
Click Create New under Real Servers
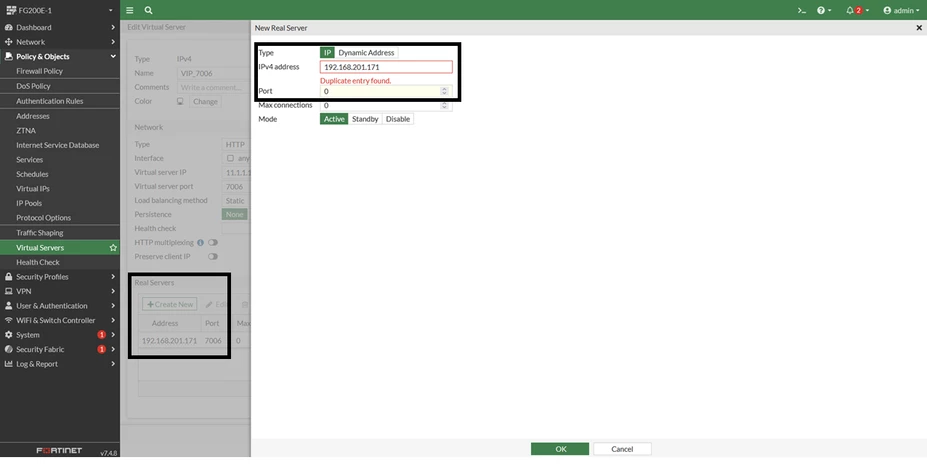[170, 304]
